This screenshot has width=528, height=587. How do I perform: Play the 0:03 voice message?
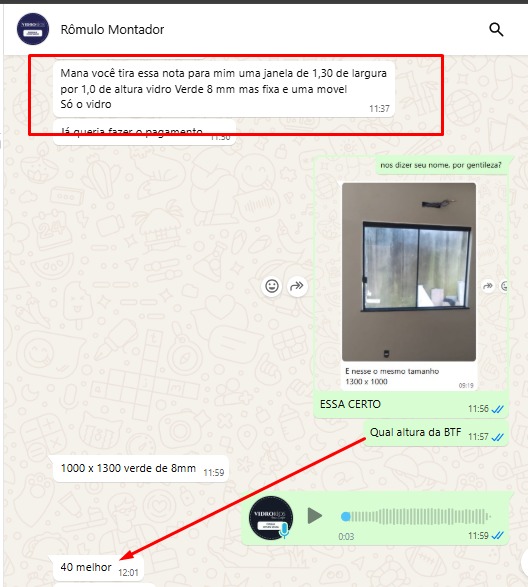tap(315, 516)
